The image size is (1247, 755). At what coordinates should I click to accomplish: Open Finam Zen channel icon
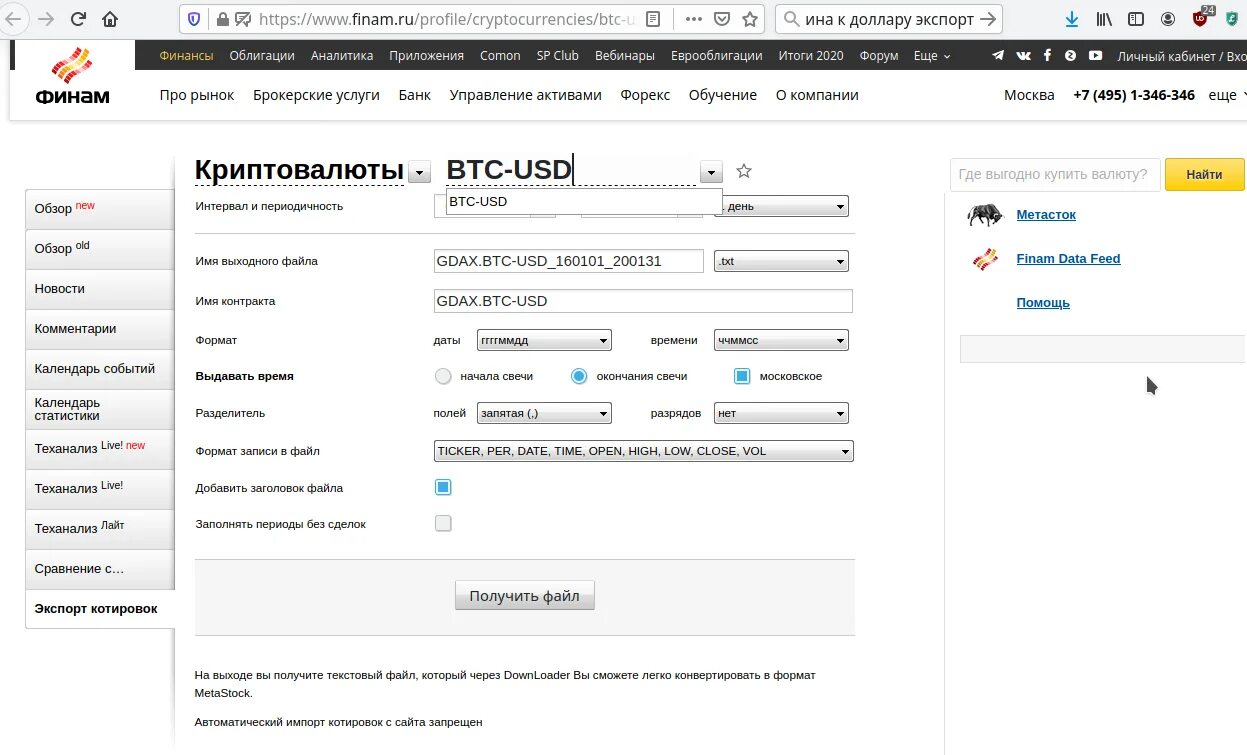pos(1071,56)
